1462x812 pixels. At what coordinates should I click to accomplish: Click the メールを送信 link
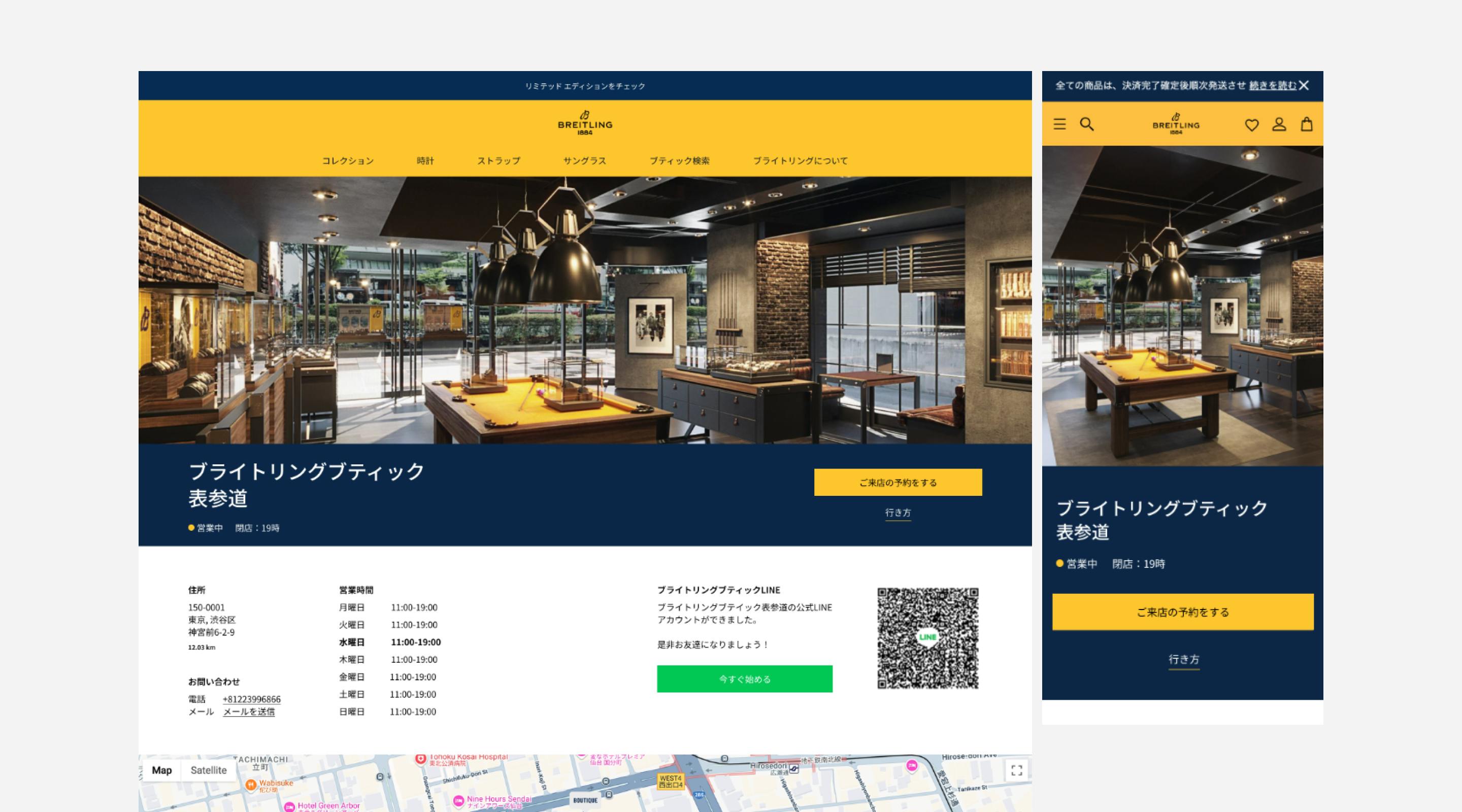click(x=249, y=712)
